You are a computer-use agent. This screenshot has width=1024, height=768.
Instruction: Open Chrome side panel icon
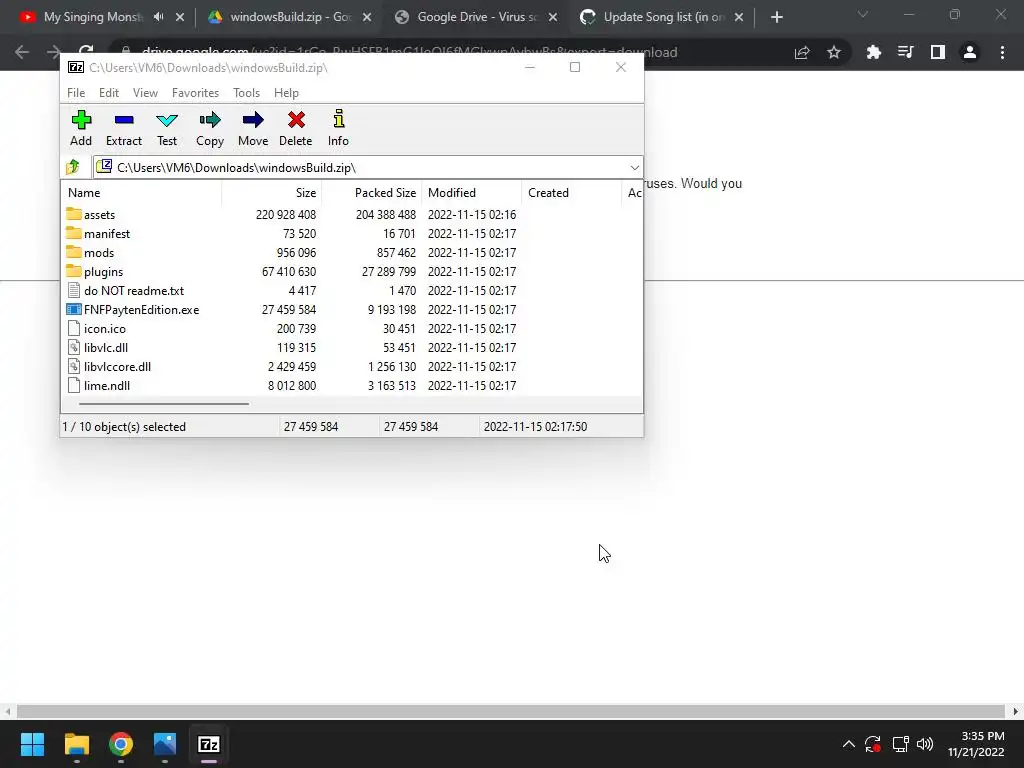938,52
